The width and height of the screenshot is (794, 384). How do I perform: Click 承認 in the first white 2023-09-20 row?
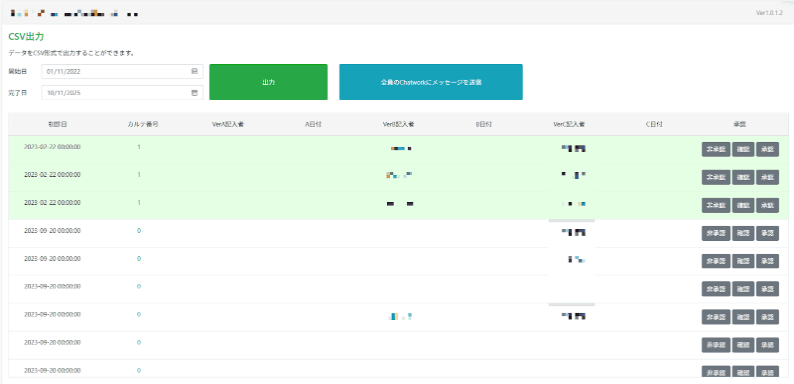tap(768, 233)
